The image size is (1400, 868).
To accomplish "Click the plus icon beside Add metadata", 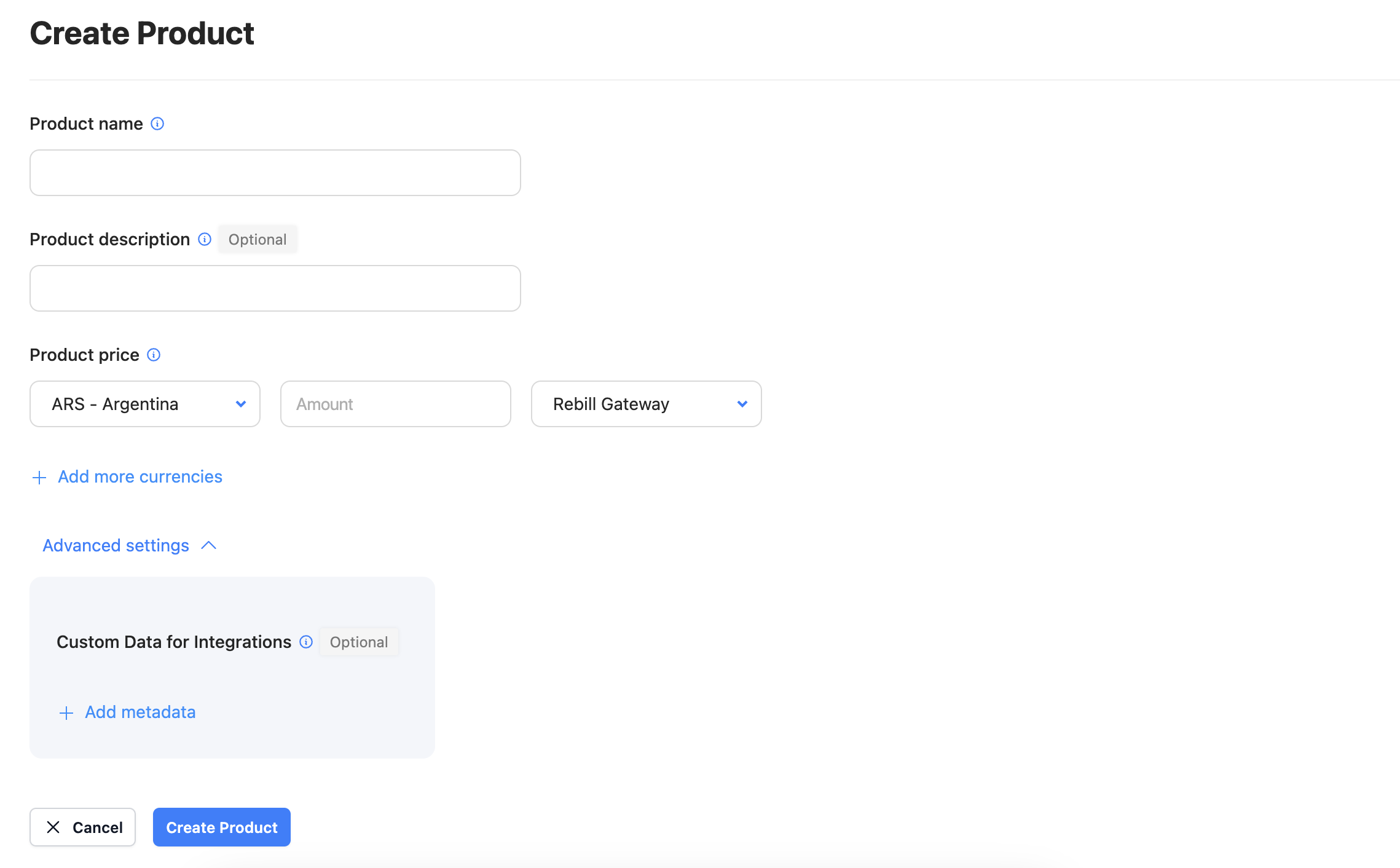I will 66,712.
